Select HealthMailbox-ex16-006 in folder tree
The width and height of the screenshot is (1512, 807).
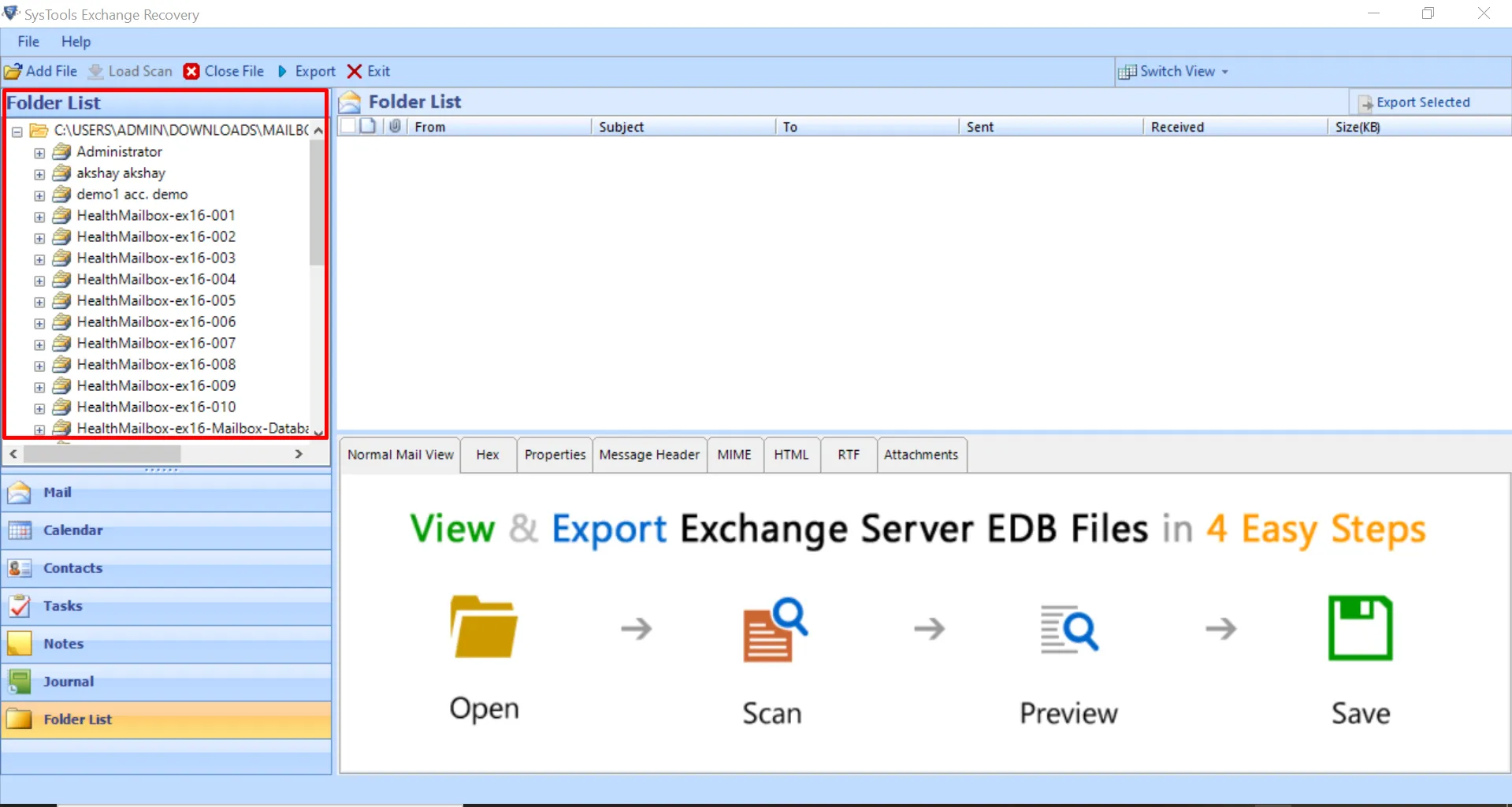(x=156, y=322)
